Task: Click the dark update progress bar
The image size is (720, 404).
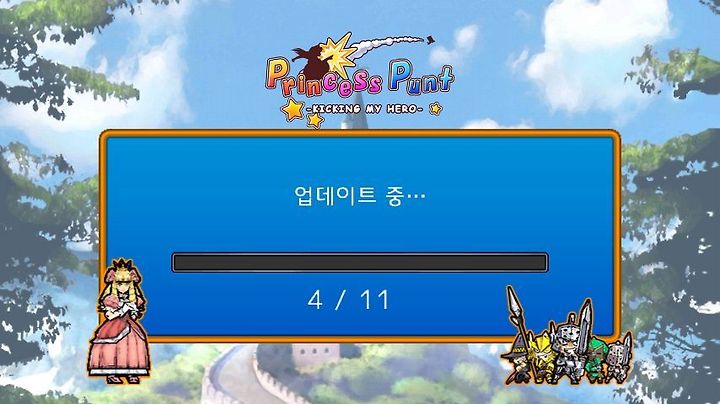Action: click(360, 263)
